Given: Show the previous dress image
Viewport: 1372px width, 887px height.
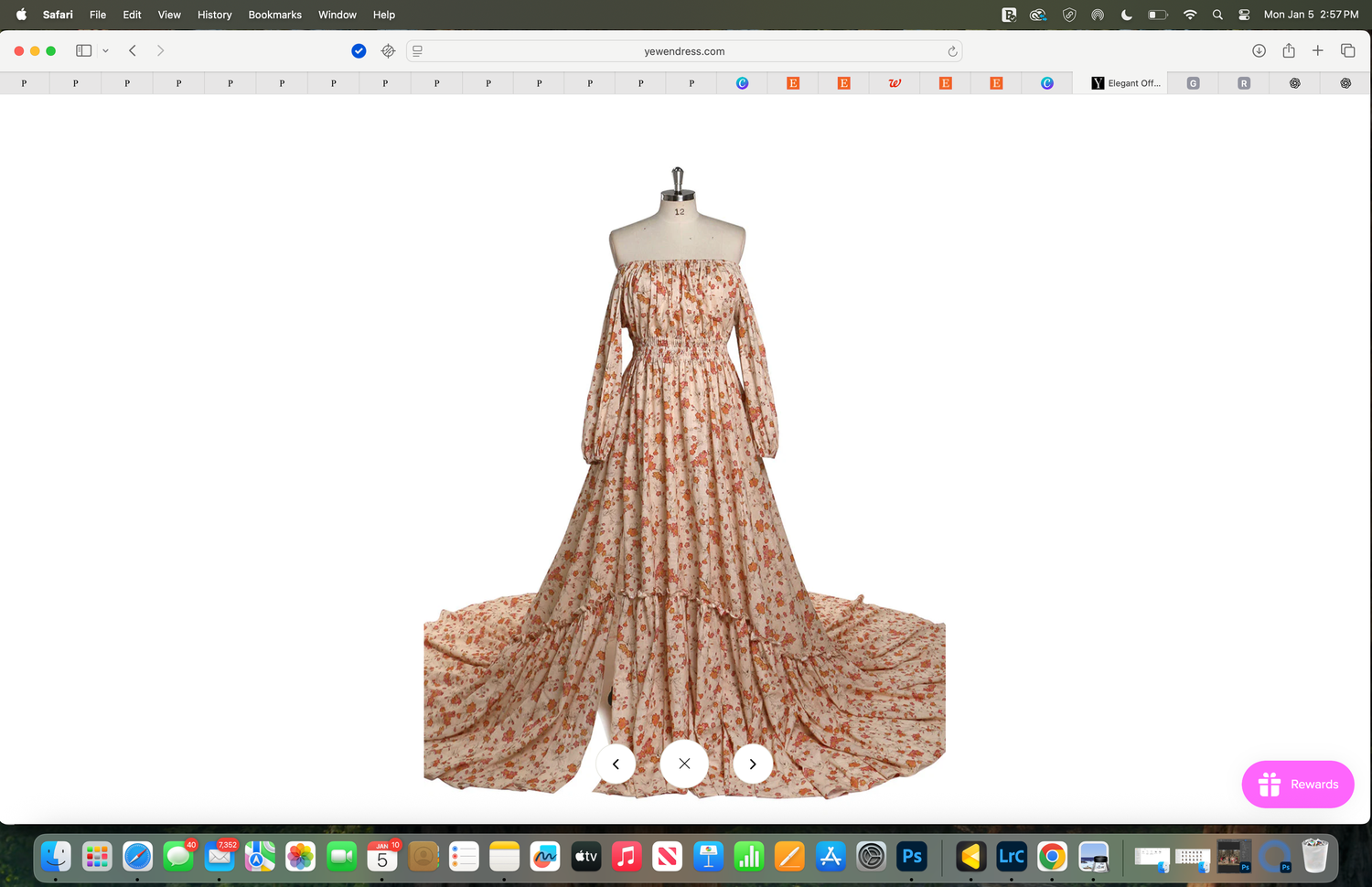Looking at the screenshot, I should (616, 764).
